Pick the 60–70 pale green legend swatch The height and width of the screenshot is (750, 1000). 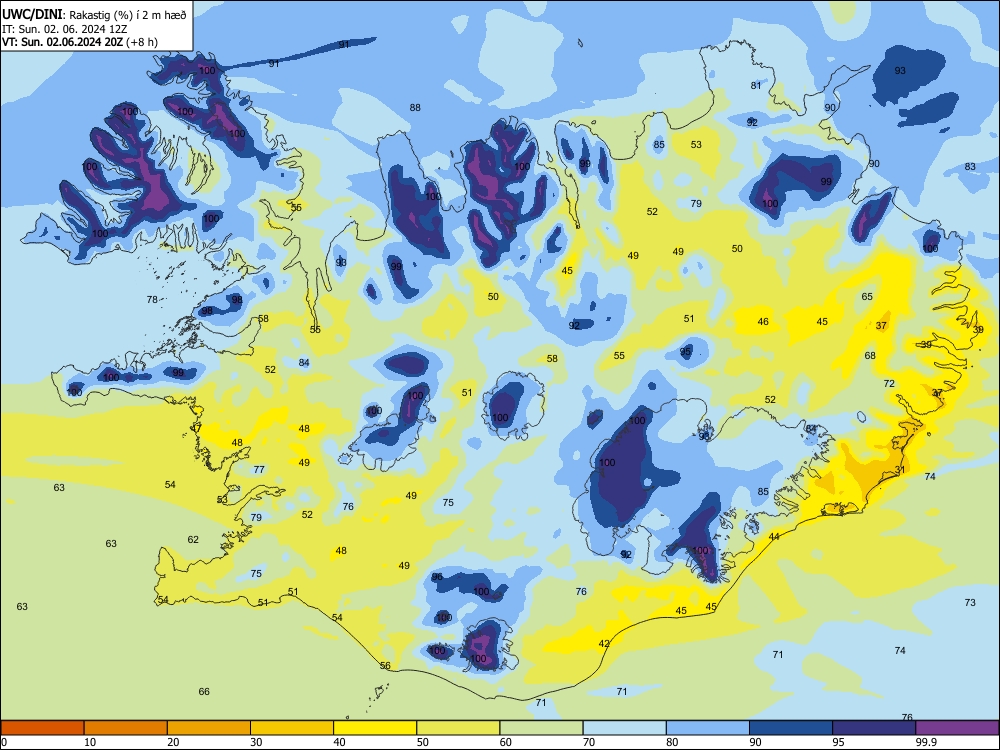[x=541, y=728]
